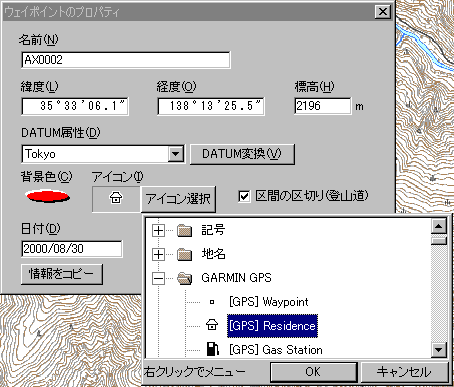The image size is (454, 387).
Task: Click the キャンセル button
Action: point(404,372)
